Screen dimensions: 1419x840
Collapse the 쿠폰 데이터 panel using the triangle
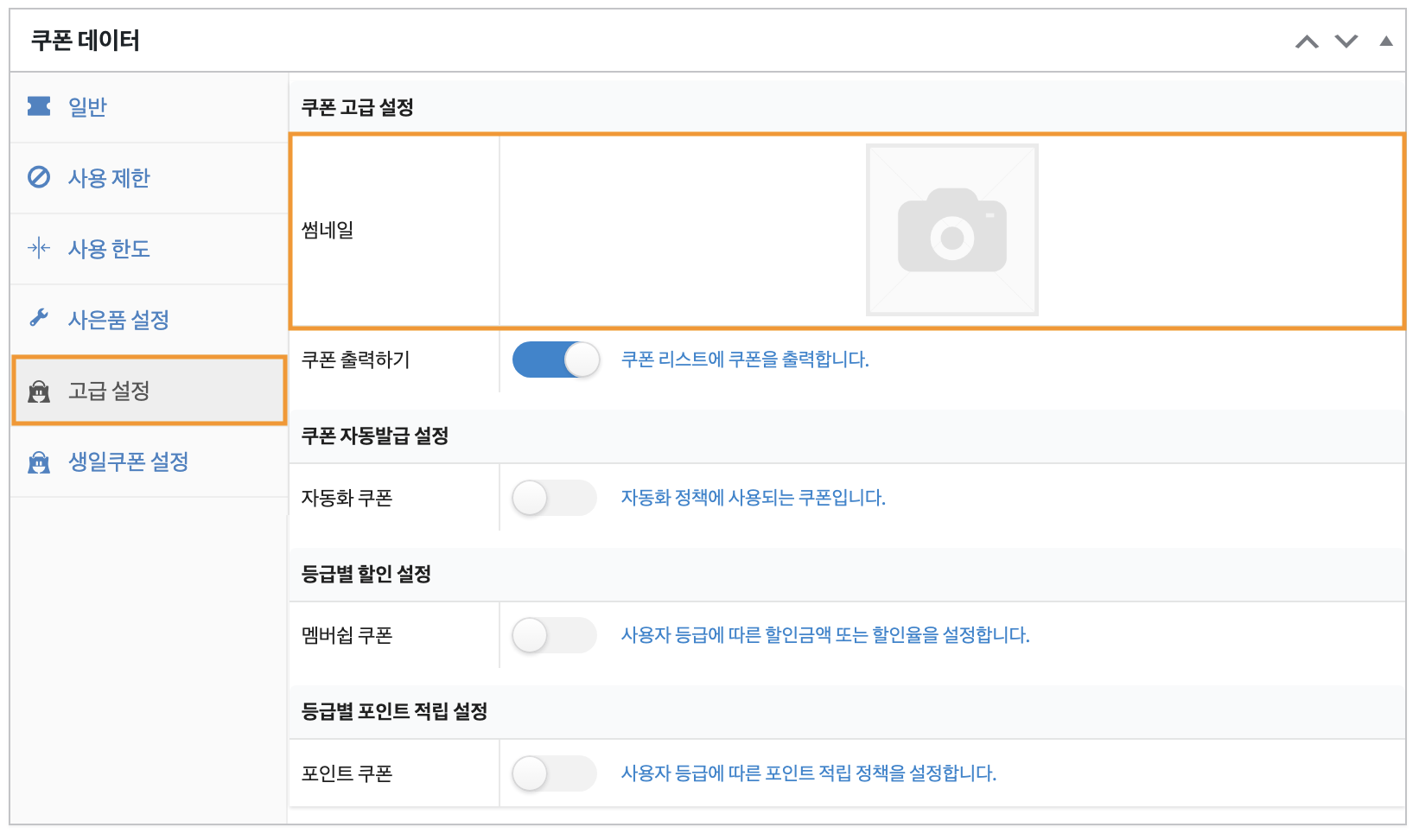click(x=1386, y=41)
